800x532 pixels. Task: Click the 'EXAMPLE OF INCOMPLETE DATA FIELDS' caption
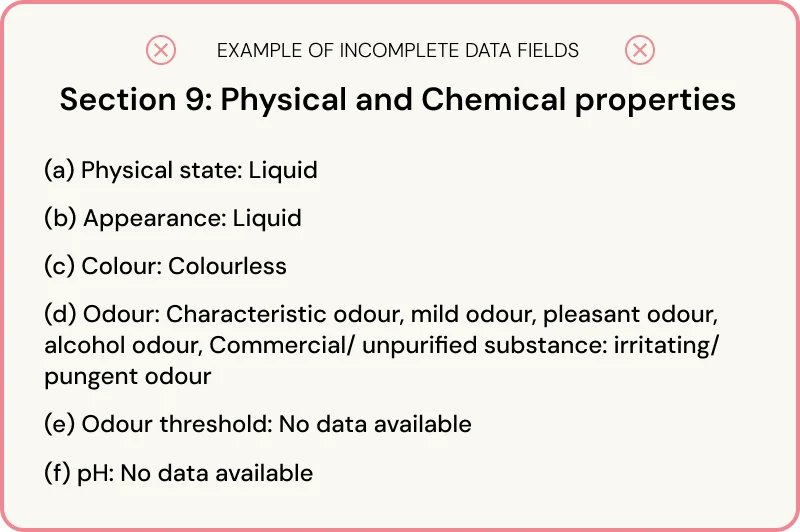(x=398, y=50)
